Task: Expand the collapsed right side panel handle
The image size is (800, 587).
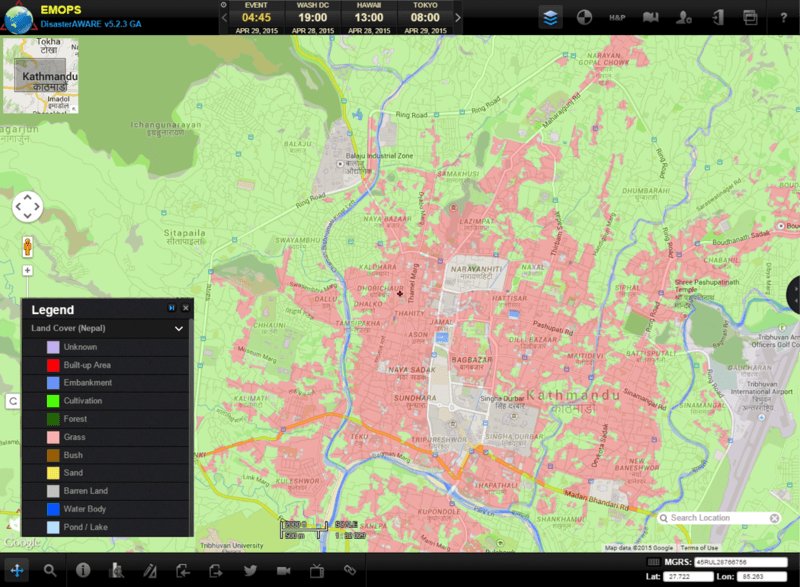Action: [x=795, y=293]
